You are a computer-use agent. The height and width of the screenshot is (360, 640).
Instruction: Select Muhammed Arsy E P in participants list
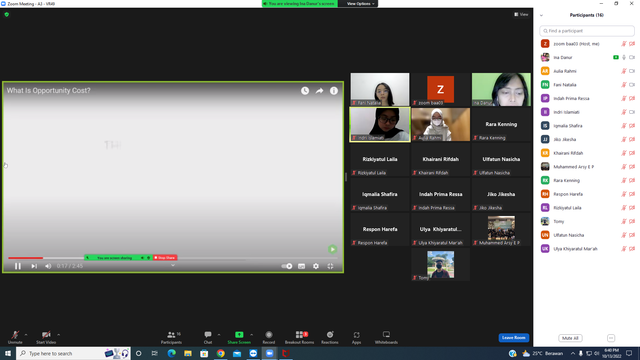587,167
